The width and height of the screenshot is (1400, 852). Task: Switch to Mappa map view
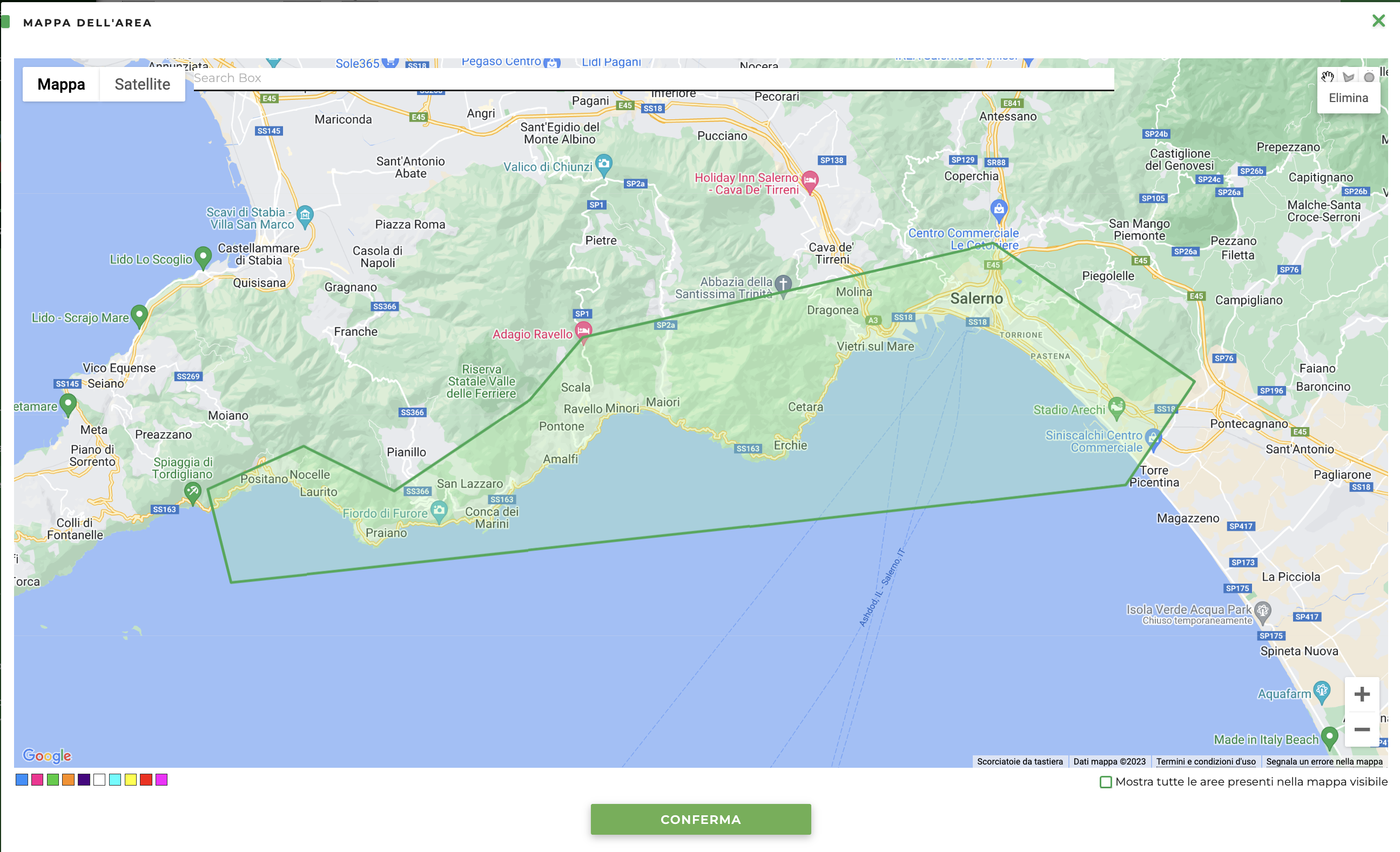point(61,84)
